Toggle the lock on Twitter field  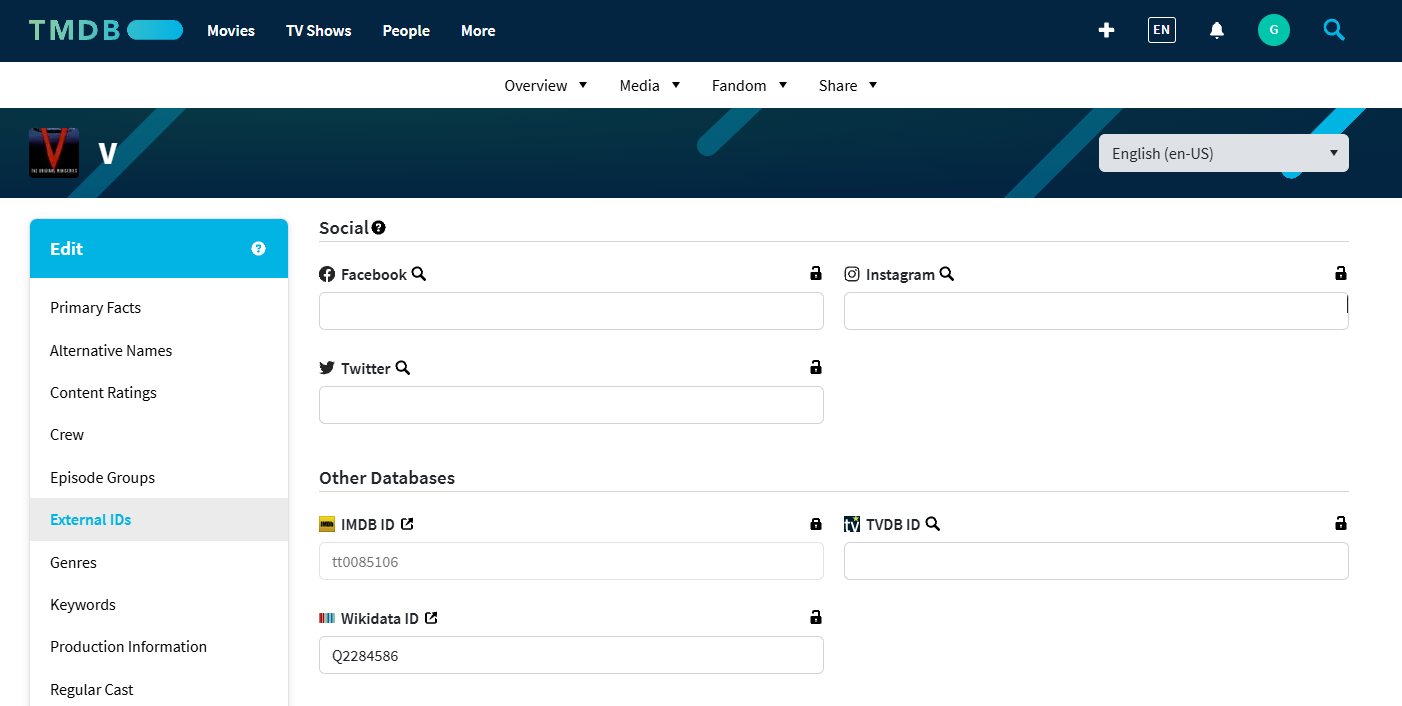tap(816, 367)
